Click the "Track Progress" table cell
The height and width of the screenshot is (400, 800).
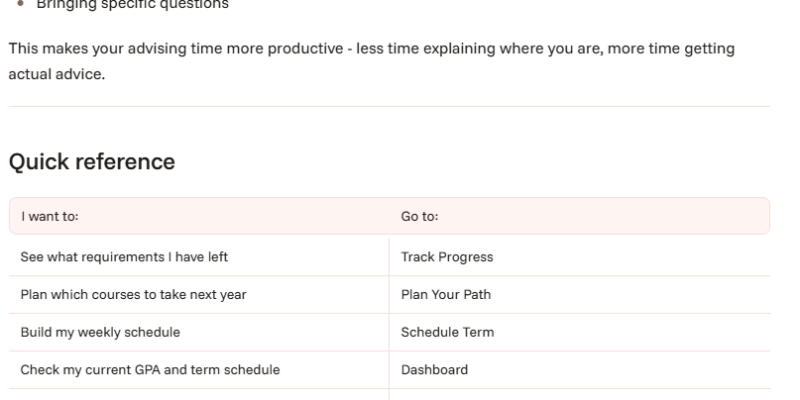(x=580, y=257)
